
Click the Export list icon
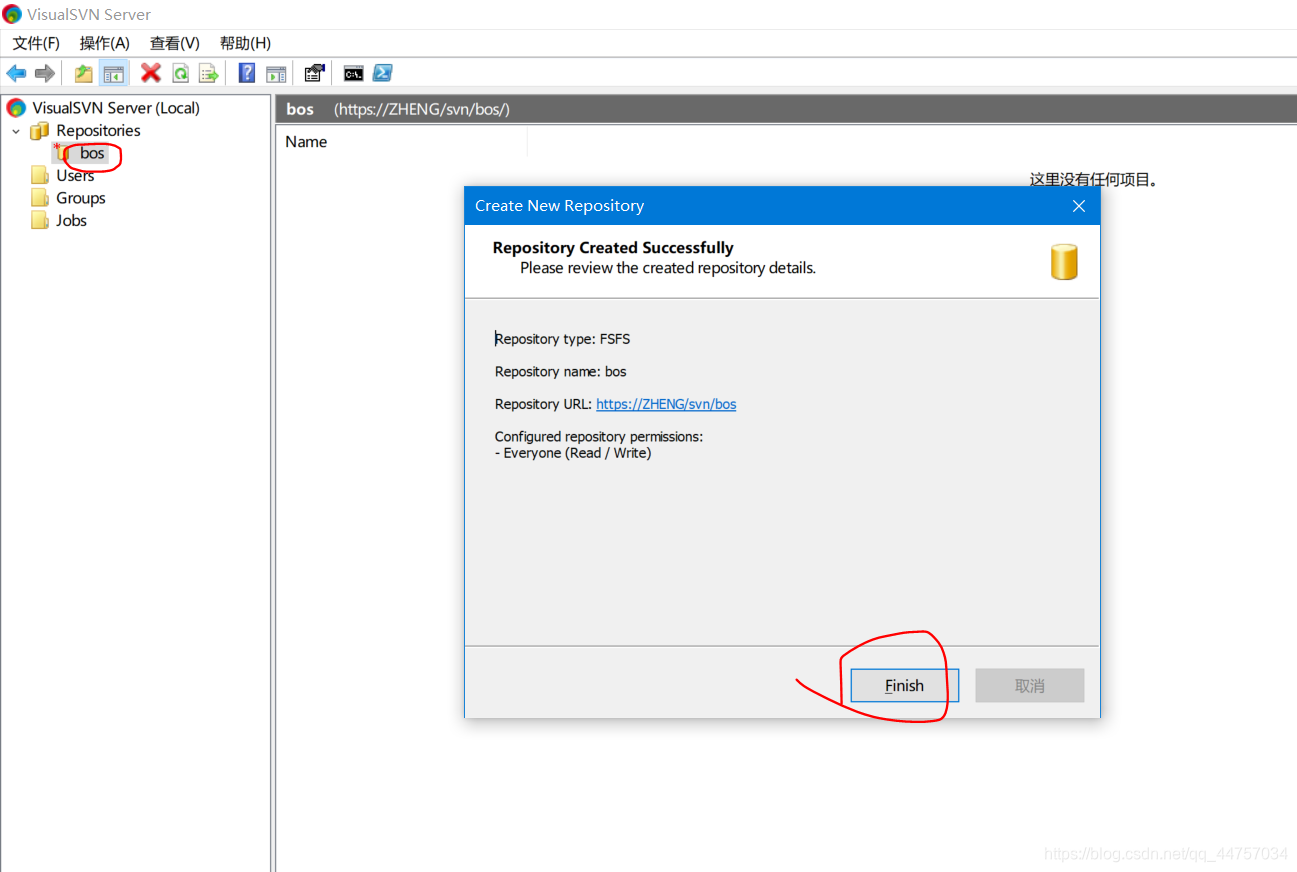(x=208, y=73)
